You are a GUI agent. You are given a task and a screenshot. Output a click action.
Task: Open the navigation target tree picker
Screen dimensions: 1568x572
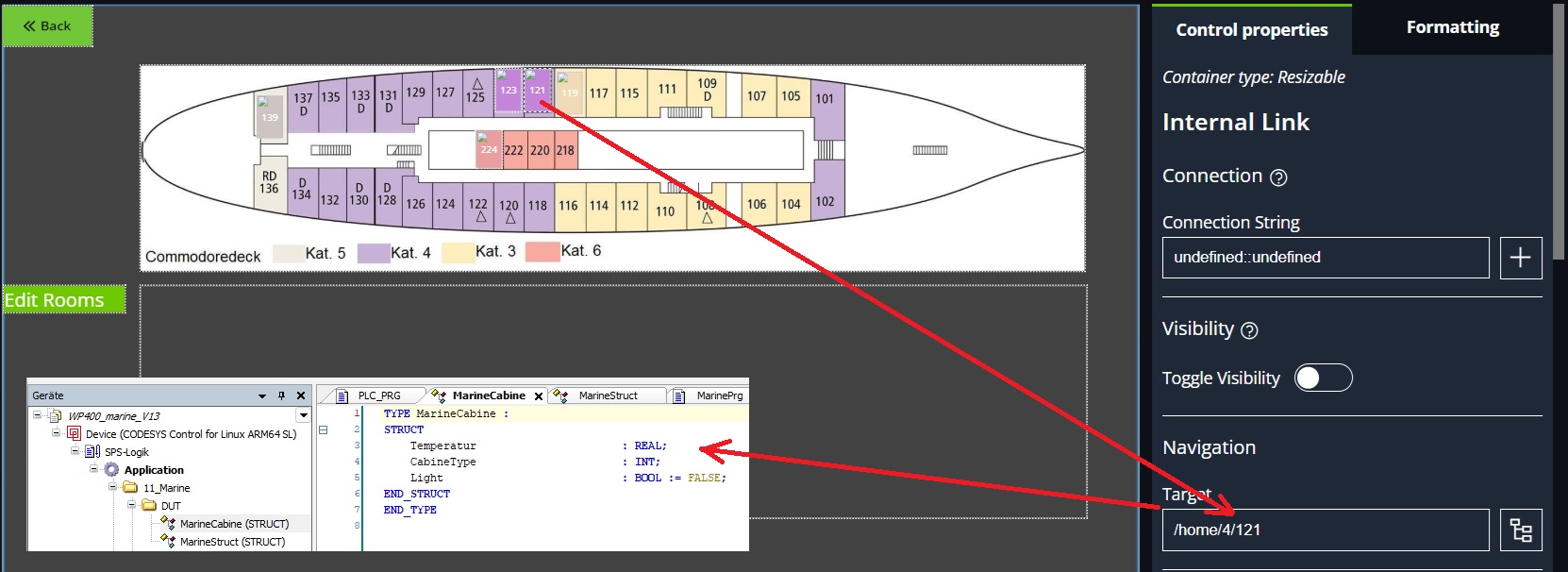pos(1520,530)
